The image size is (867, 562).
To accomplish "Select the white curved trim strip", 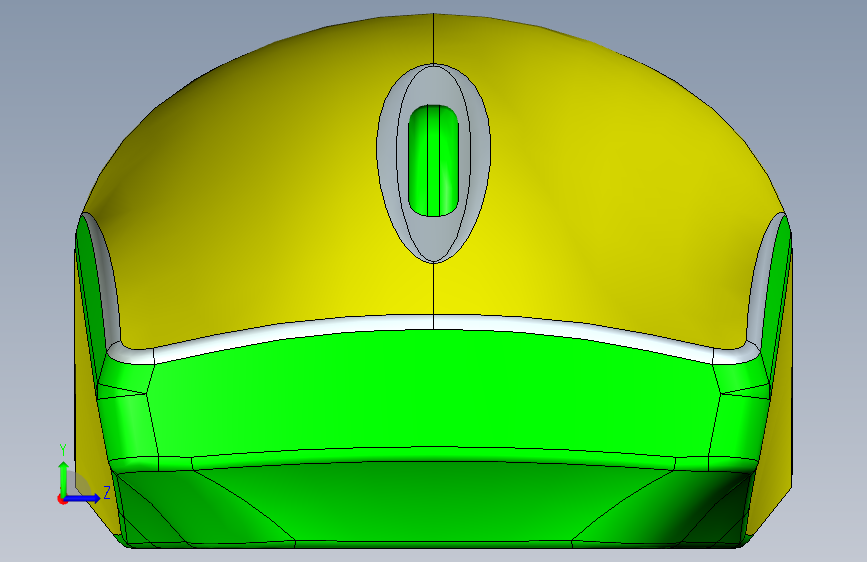I will (x=434, y=323).
